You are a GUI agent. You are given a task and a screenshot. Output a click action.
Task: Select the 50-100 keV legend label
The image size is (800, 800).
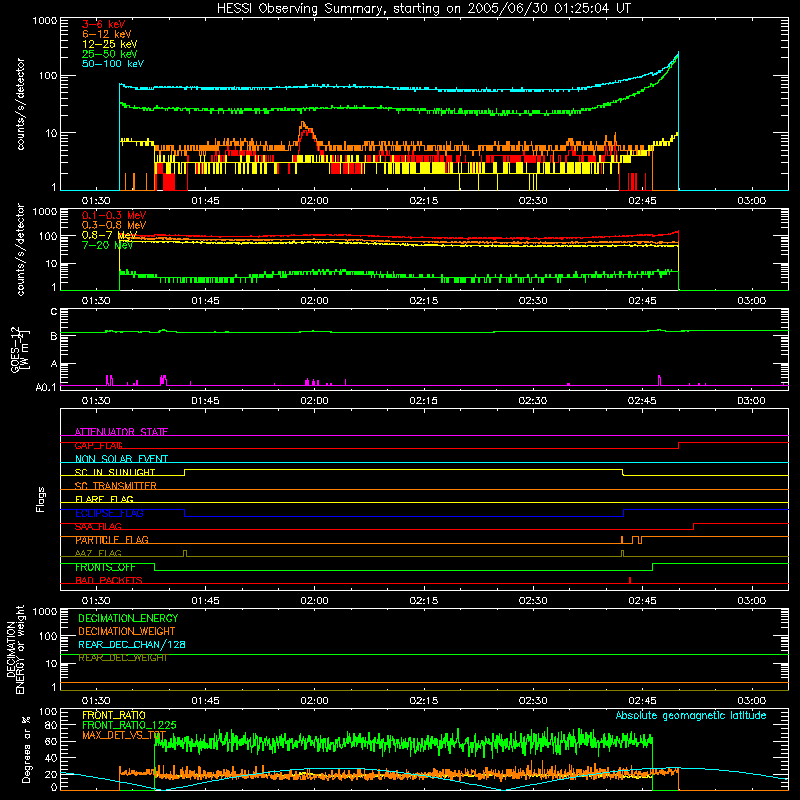pyautogui.click(x=113, y=64)
